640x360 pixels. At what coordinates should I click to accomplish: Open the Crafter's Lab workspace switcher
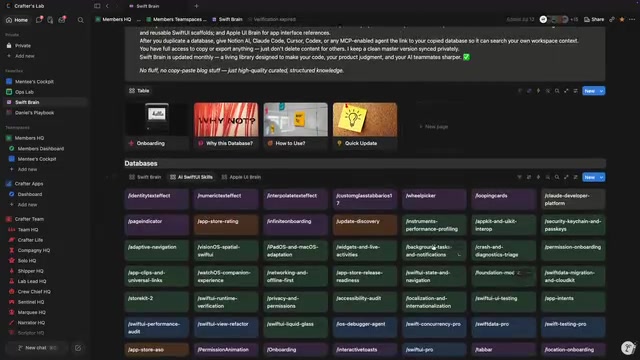click(25, 6)
